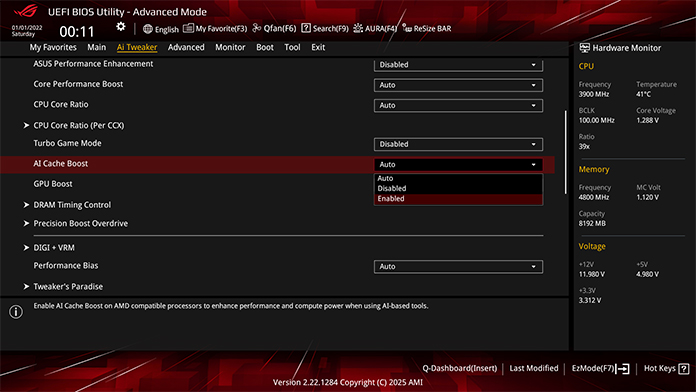The image size is (696, 392).
Task: Open Qfan(F6) control
Action: (280, 28)
